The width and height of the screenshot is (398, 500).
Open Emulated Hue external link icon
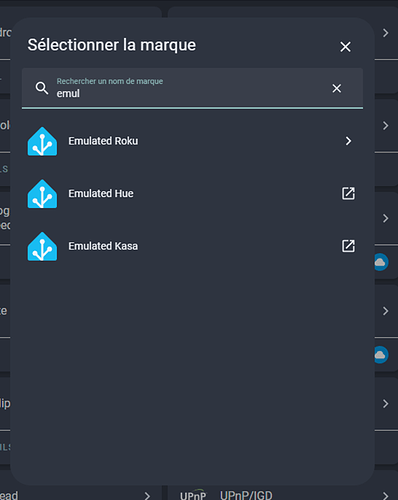pos(348,194)
